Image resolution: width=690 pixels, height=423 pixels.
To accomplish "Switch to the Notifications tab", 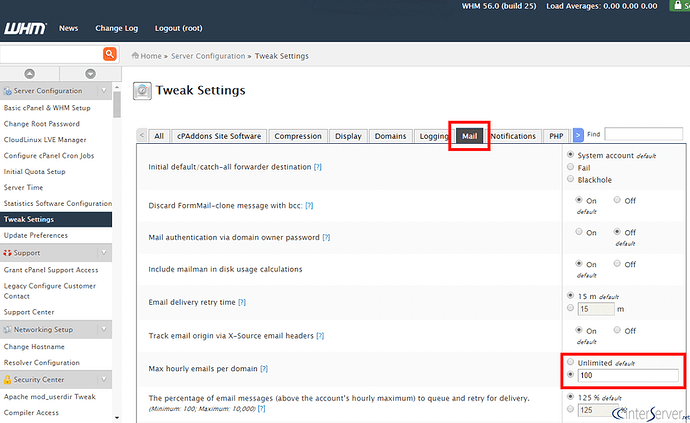I will (x=513, y=136).
